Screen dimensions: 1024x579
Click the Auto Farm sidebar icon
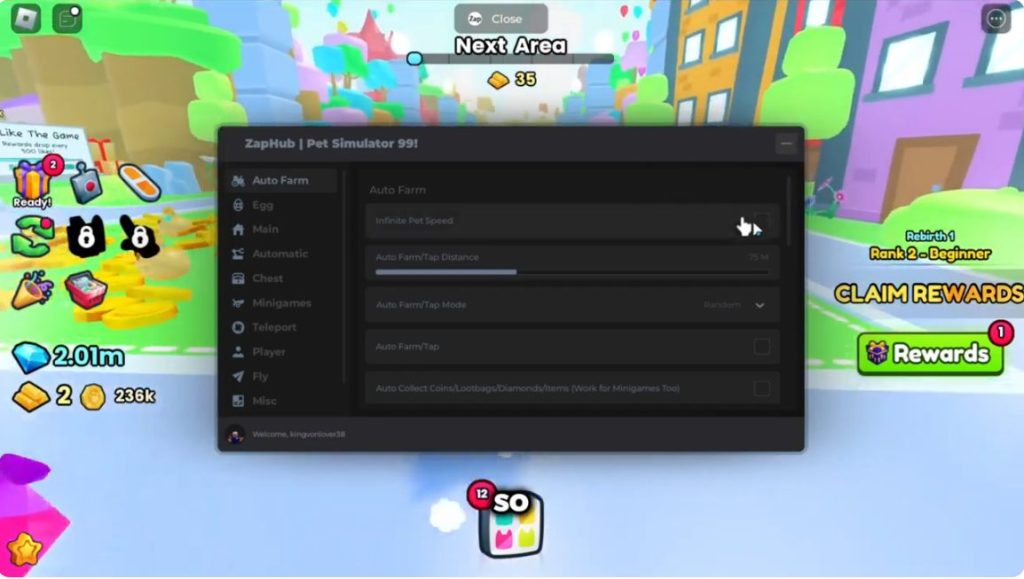coord(238,181)
